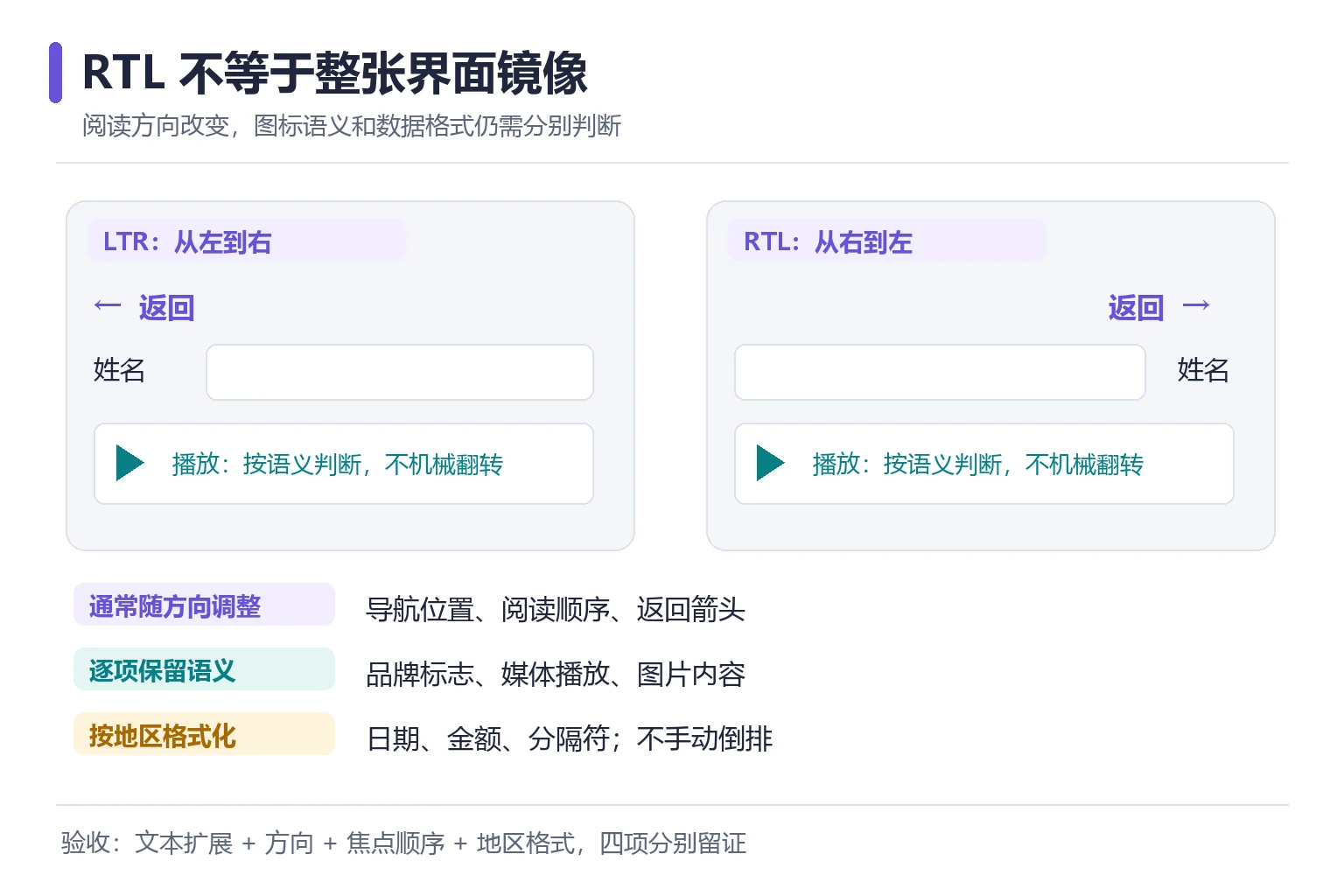Click the 逐项保留语义 tag
This screenshot has height=896, width=1344.
tap(204, 669)
